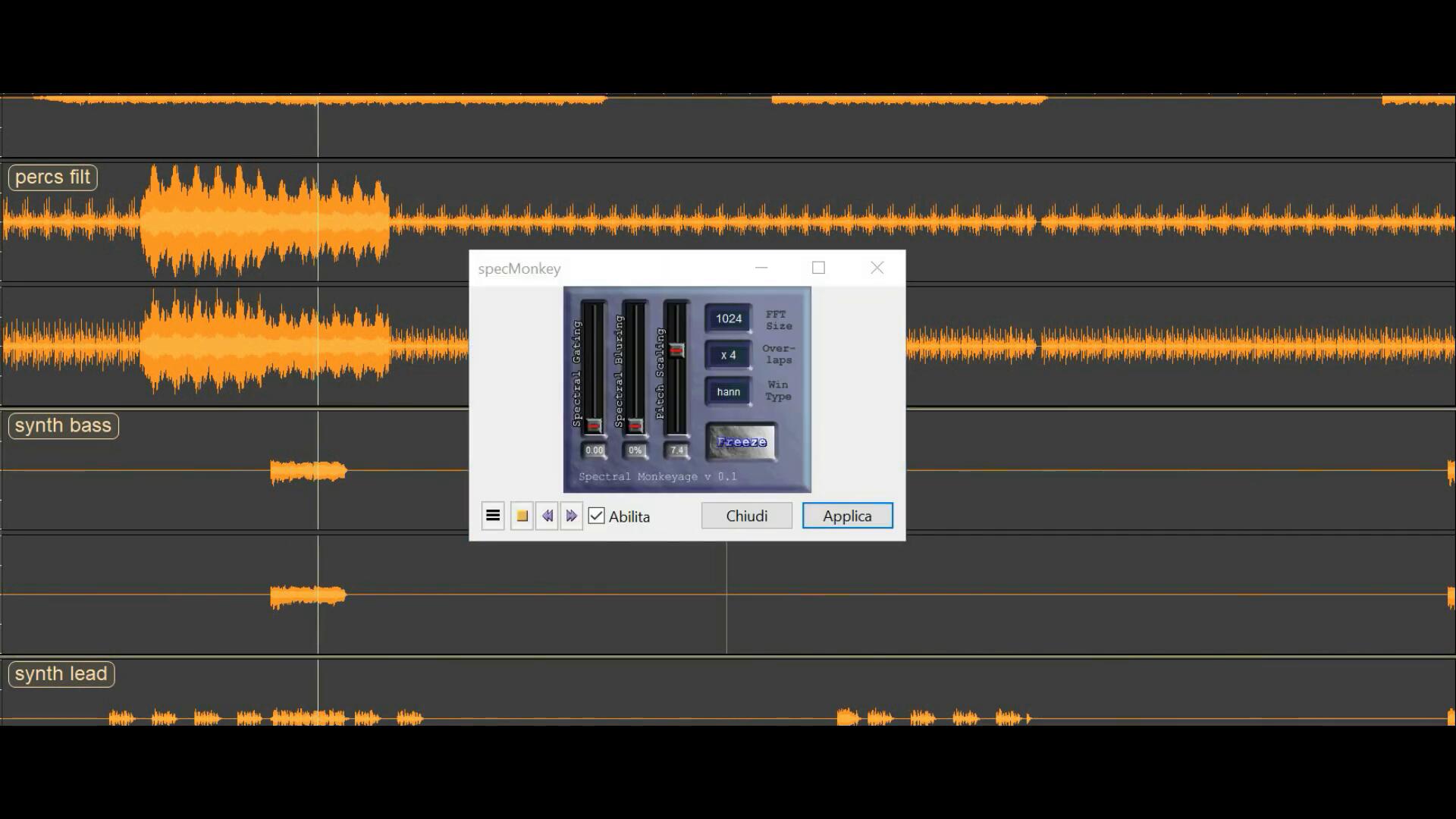Click the skip forward double-arrow icon
This screenshot has height=819, width=1456.
[572, 516]
